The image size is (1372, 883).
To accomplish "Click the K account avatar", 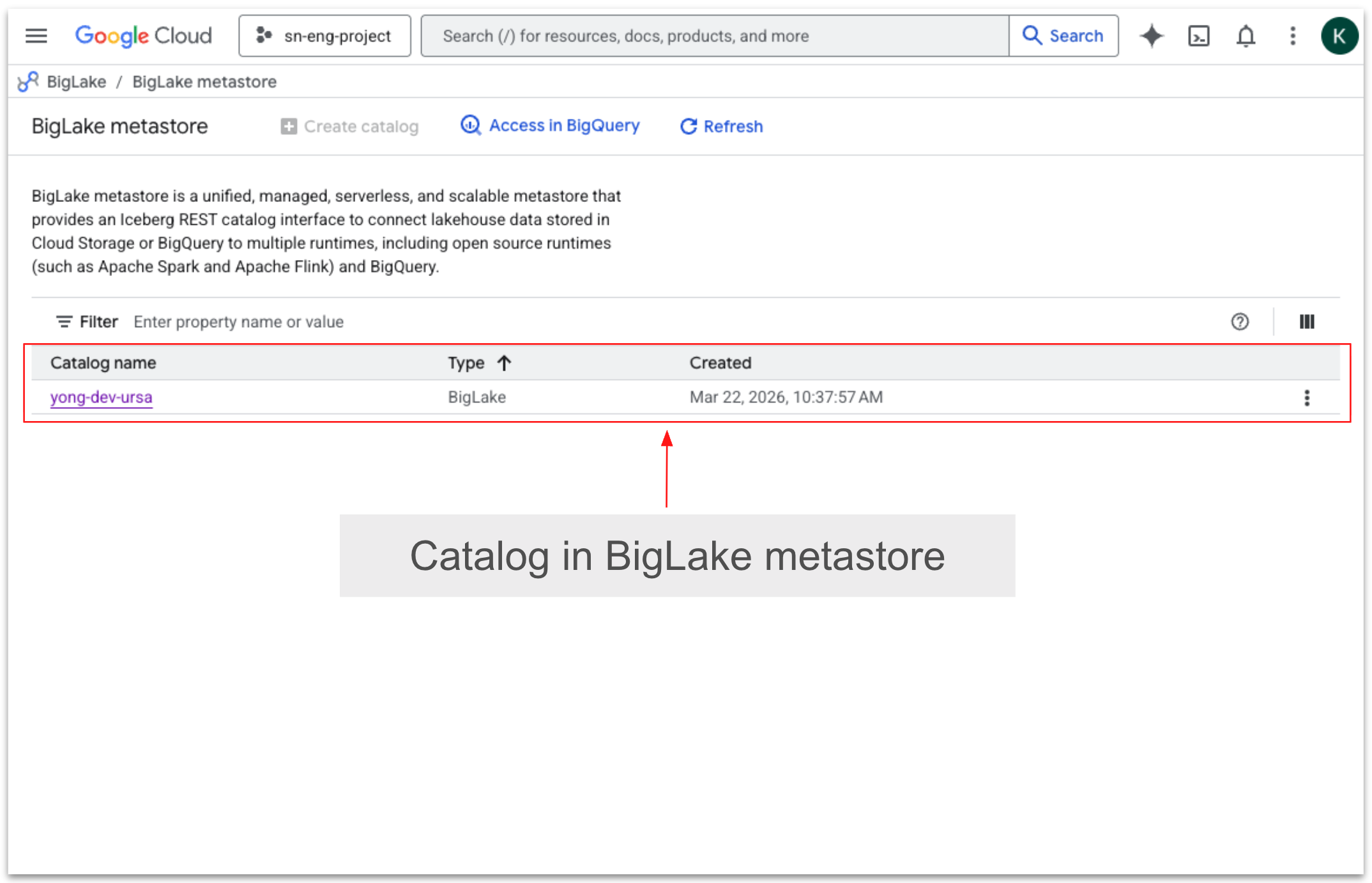I will (1339, 36).
